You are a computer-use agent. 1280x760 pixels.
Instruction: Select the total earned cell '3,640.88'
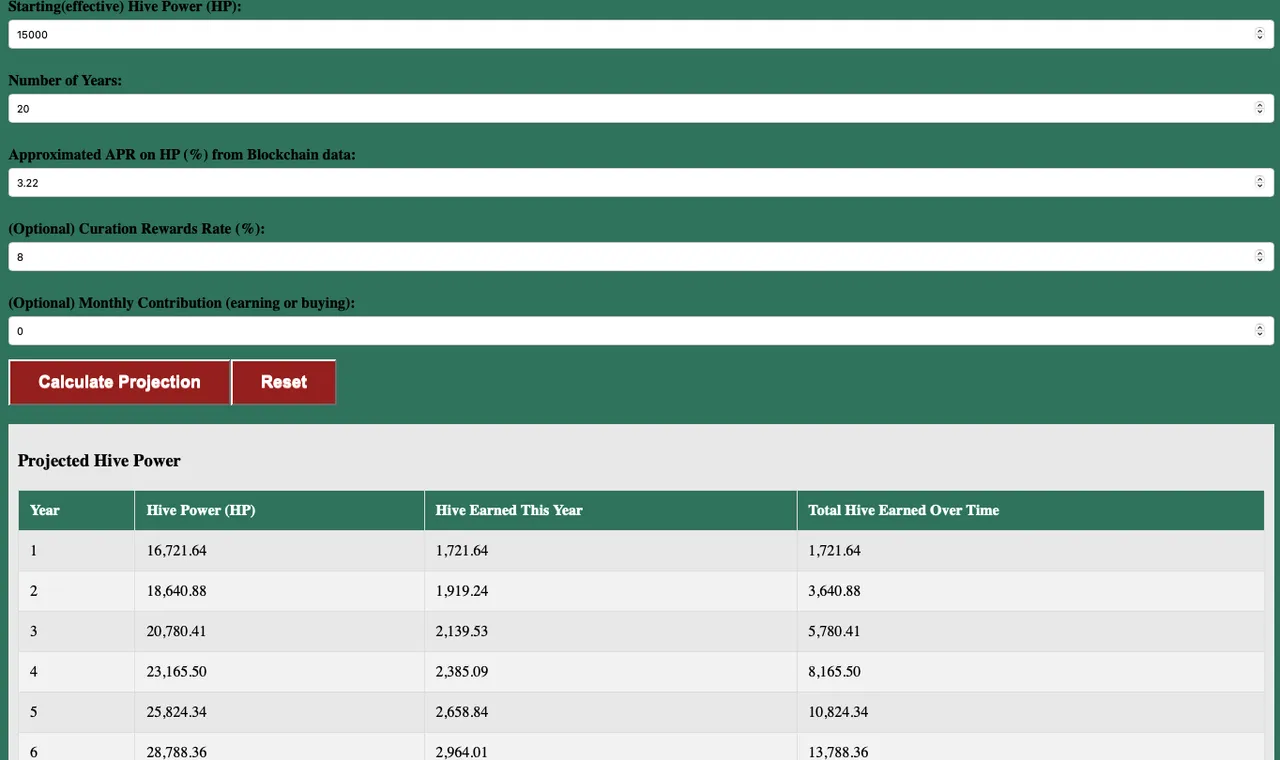point(1031,591)
